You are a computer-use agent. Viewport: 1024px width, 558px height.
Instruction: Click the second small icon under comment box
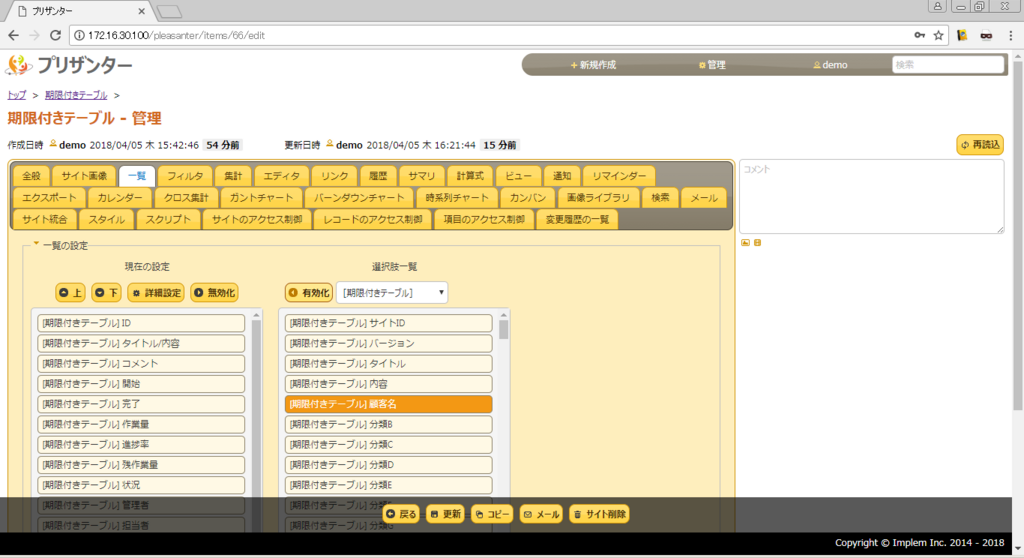point(758,242)
